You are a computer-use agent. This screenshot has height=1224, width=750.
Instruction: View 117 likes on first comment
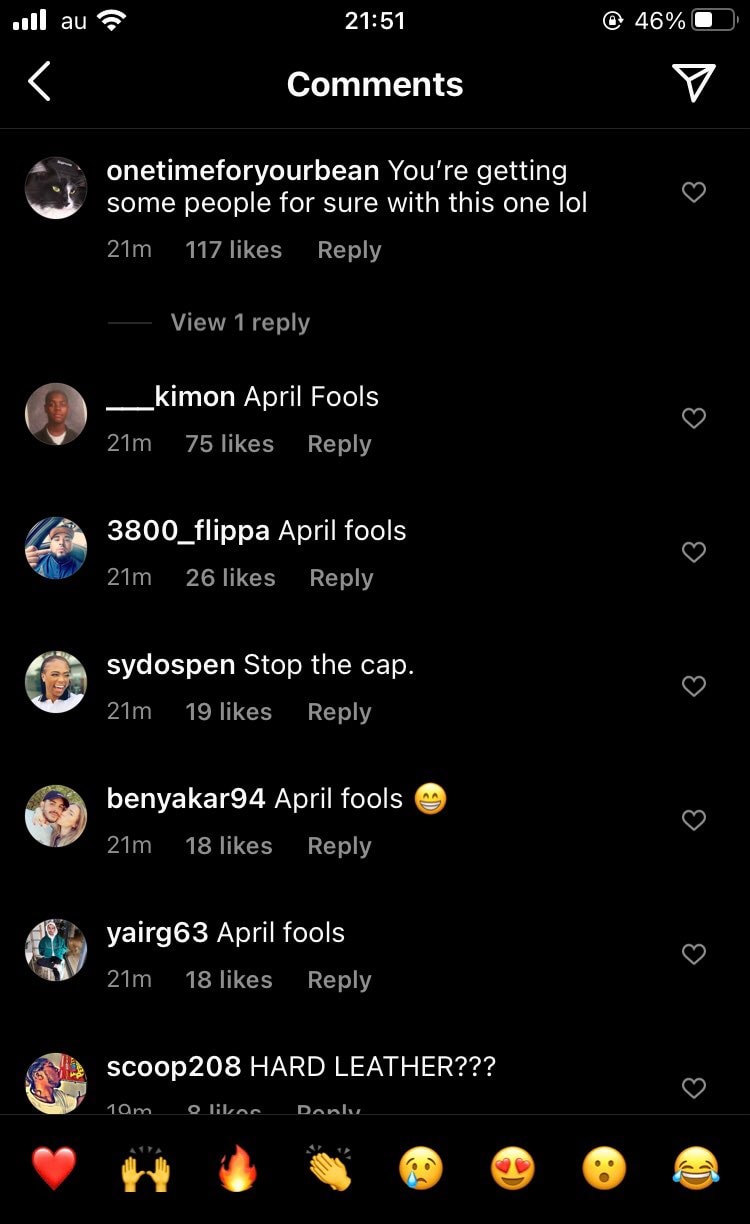(x=234, y=250)
